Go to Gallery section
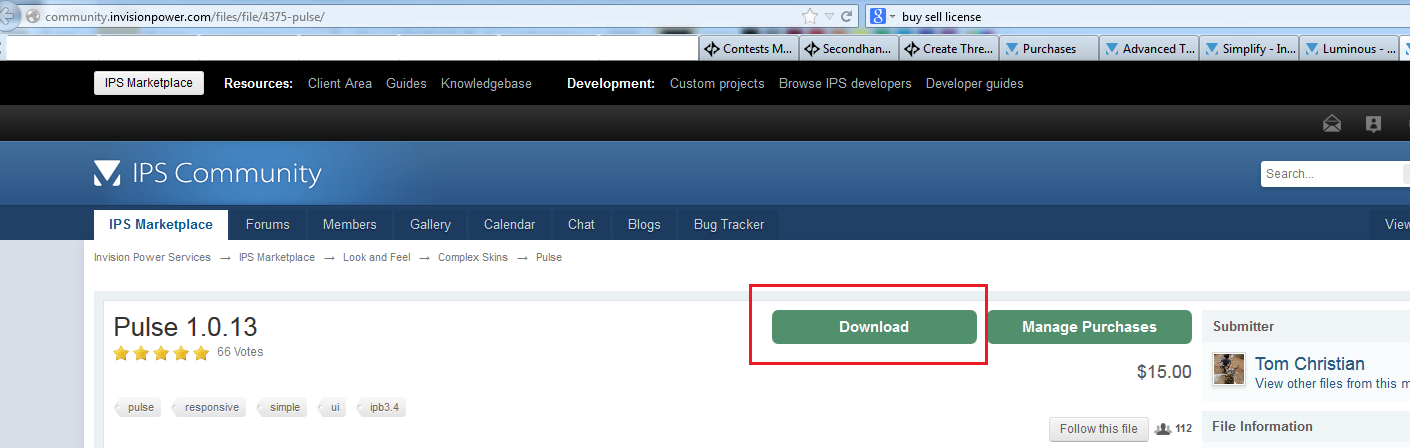 click(430, 224)
